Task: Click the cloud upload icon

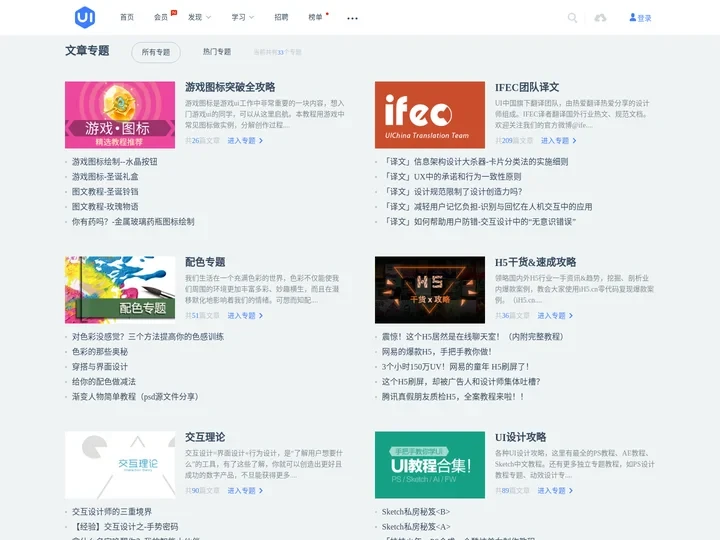Action: pos(600,18)
